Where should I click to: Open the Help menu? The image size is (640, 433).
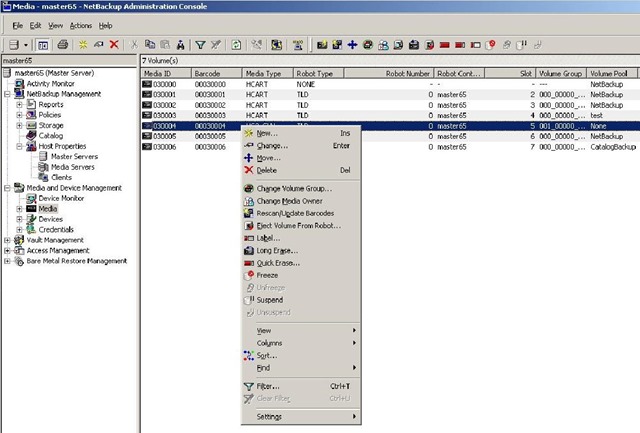(x=105, y=25)
